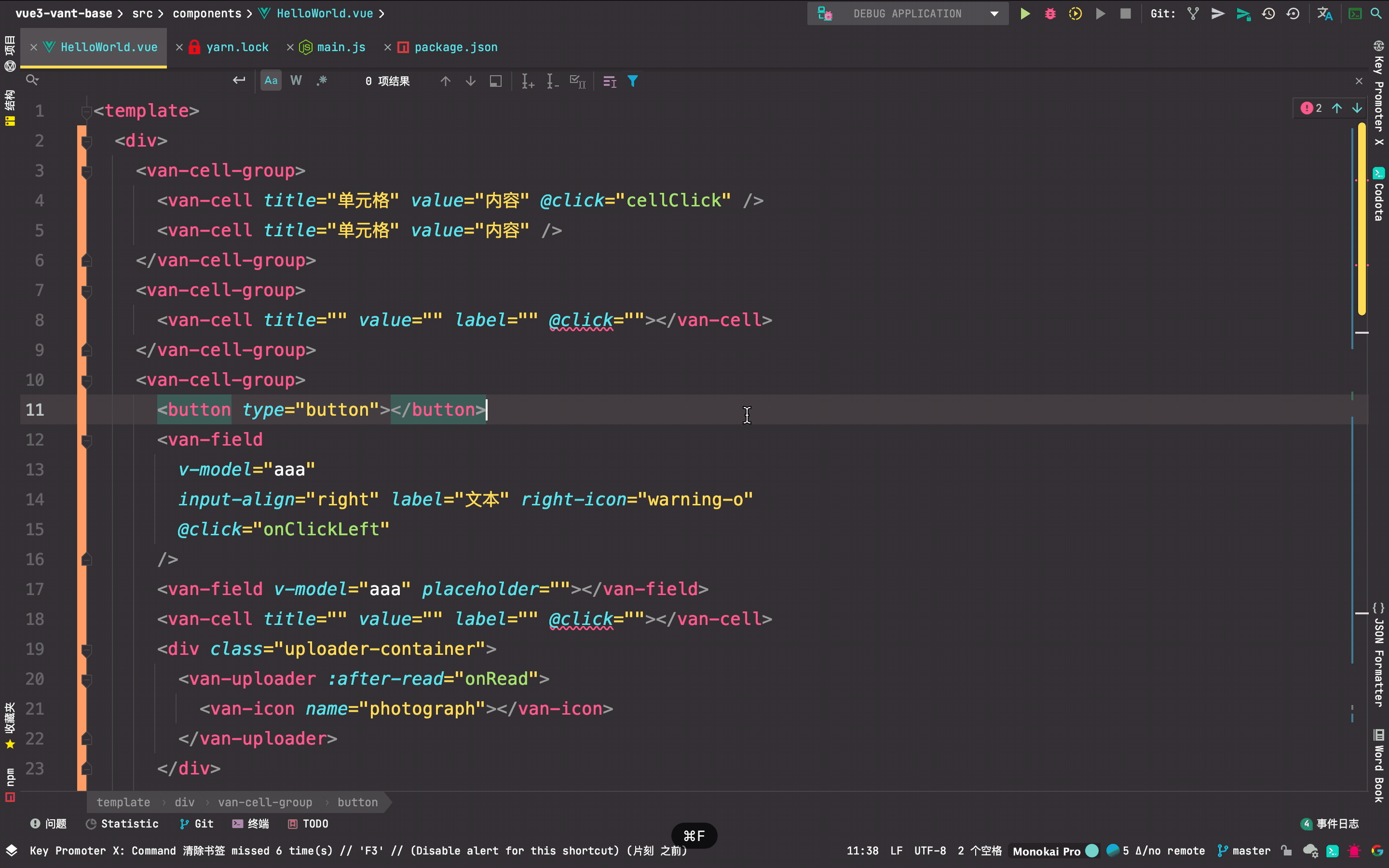Click the yellow editor scrollbar thumb
Viewport: 1389px width, 868px height.
1362,218
